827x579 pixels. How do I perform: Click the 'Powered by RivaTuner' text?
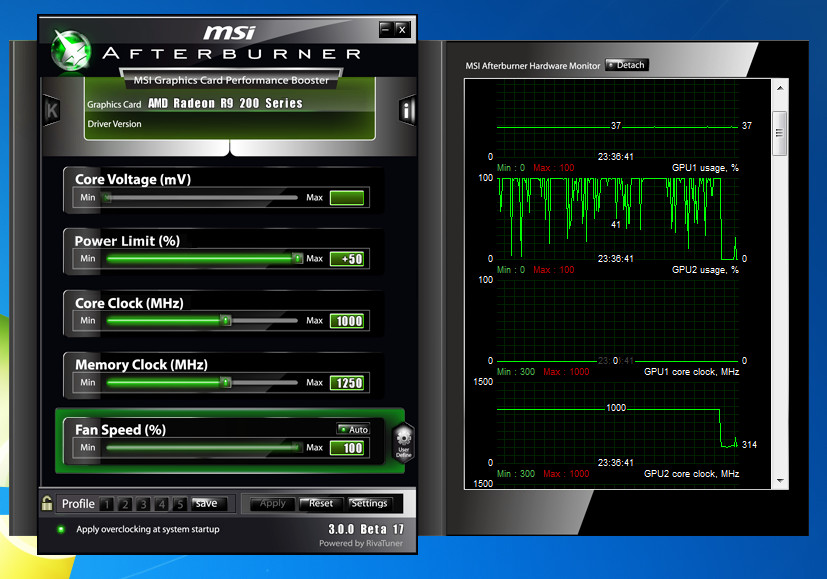(x=361, y=543)
